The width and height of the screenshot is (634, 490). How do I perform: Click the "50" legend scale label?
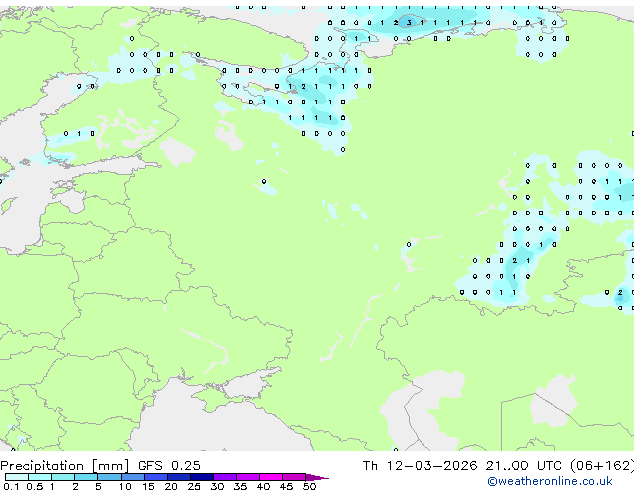coord(309,486)
